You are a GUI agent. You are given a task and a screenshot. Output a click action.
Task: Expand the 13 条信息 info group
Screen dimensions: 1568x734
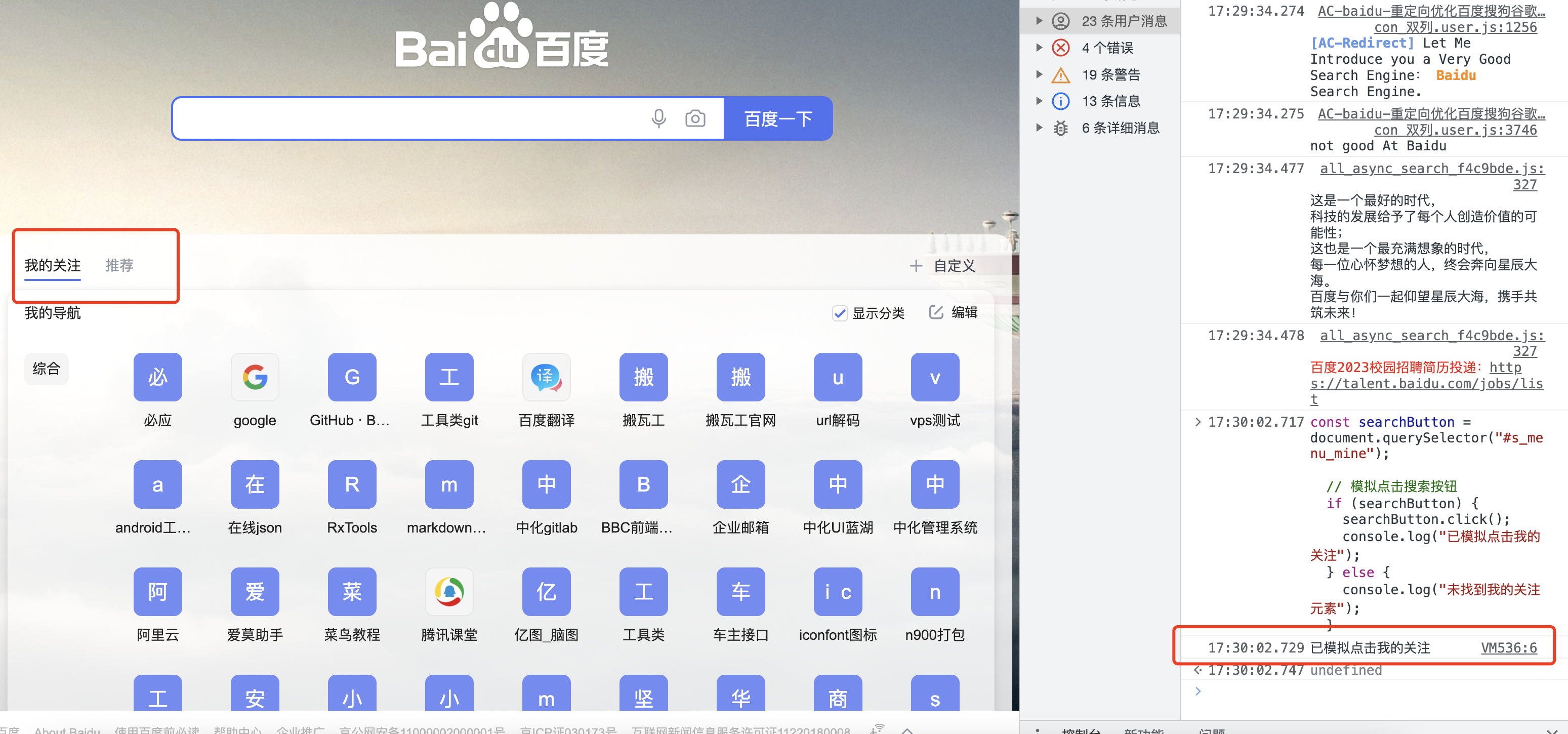pos(1040,101)
